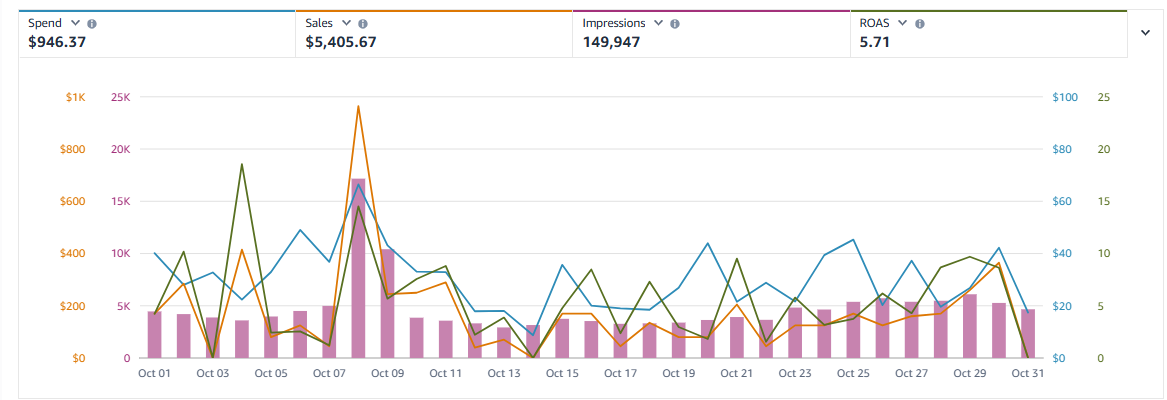This screenshot has width=1167, height=400.
Task: Click the $100 spend axis label
Action: tap(1065, 97)
